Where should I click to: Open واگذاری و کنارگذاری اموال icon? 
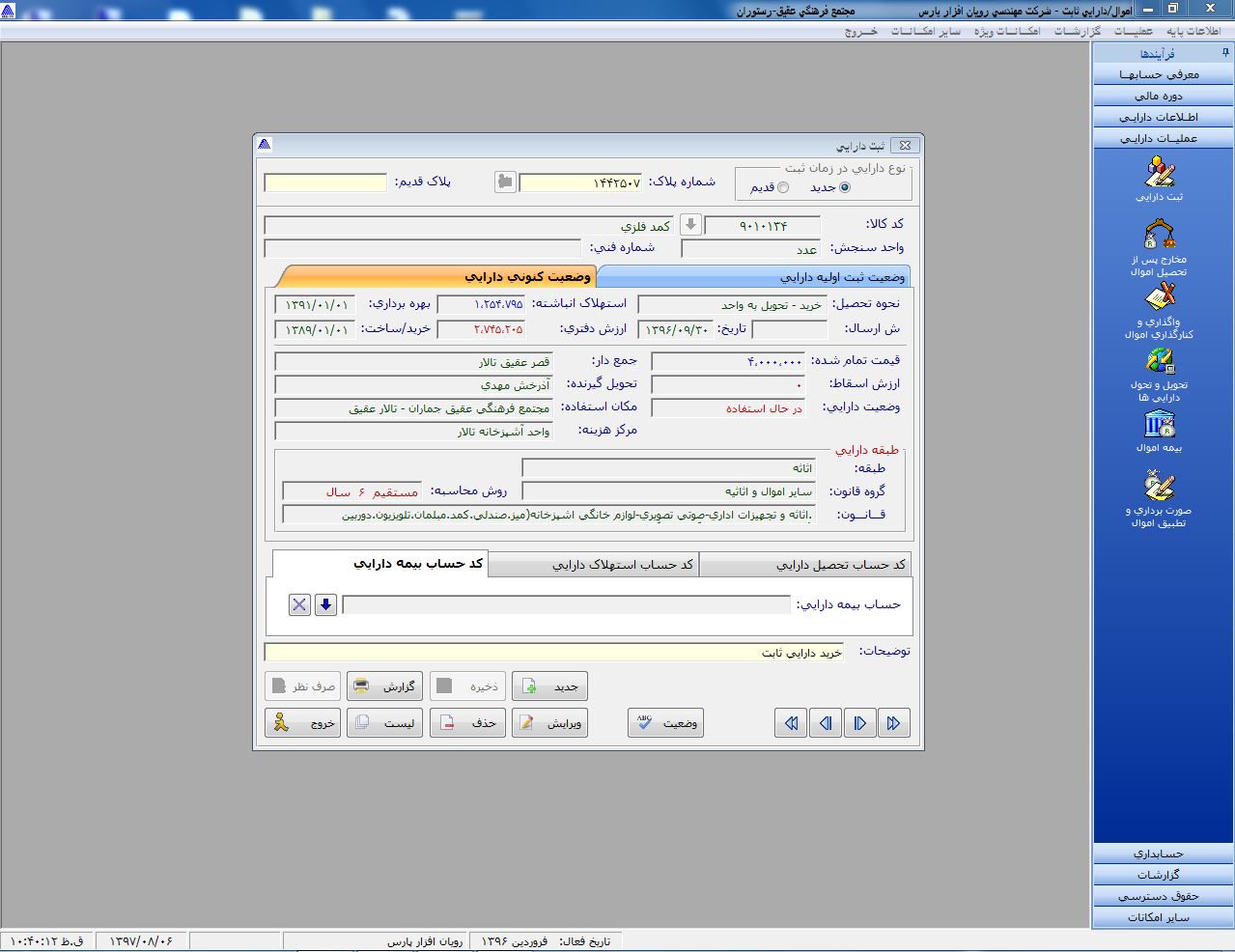[1159, 310]
